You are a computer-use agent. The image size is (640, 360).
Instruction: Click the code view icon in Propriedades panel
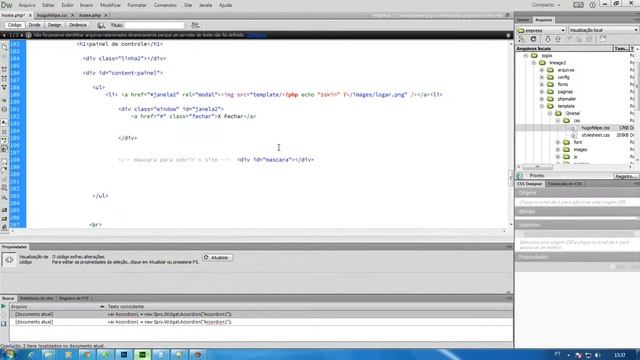pyautogui.click(x=9, y=260)
